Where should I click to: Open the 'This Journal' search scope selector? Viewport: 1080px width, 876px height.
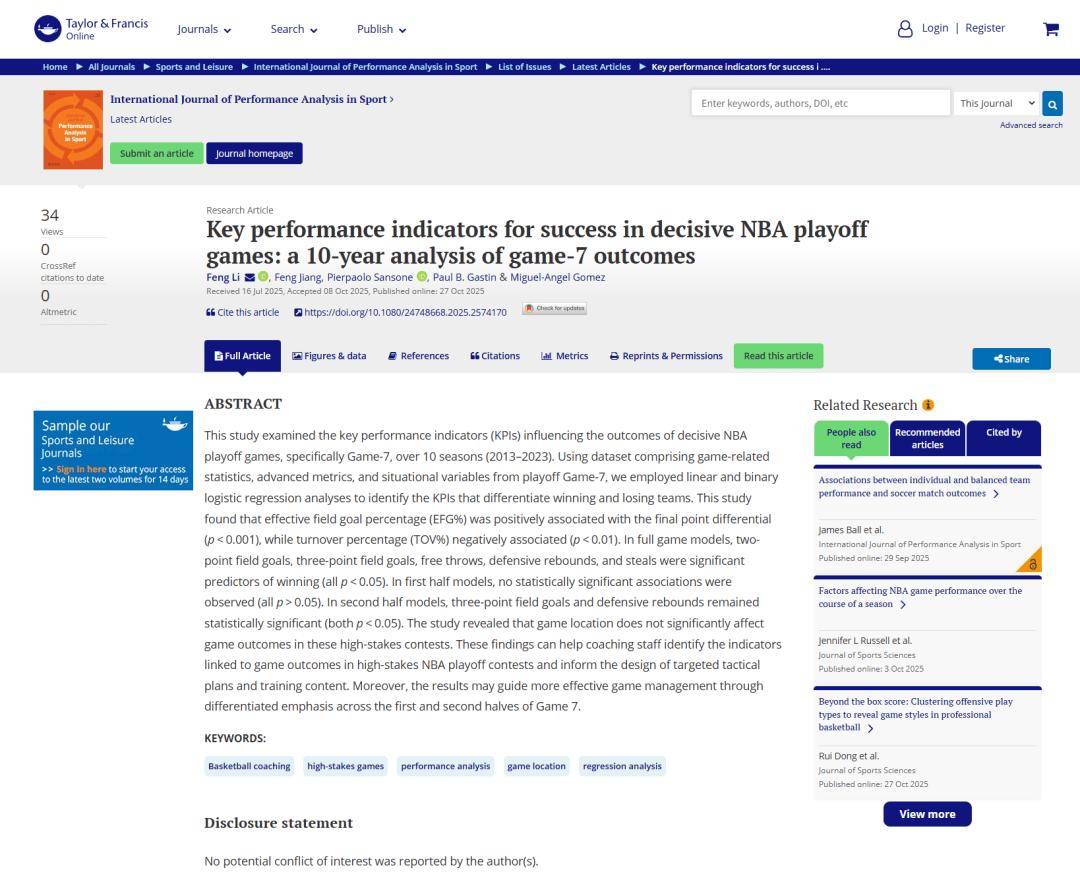[997, 104]
